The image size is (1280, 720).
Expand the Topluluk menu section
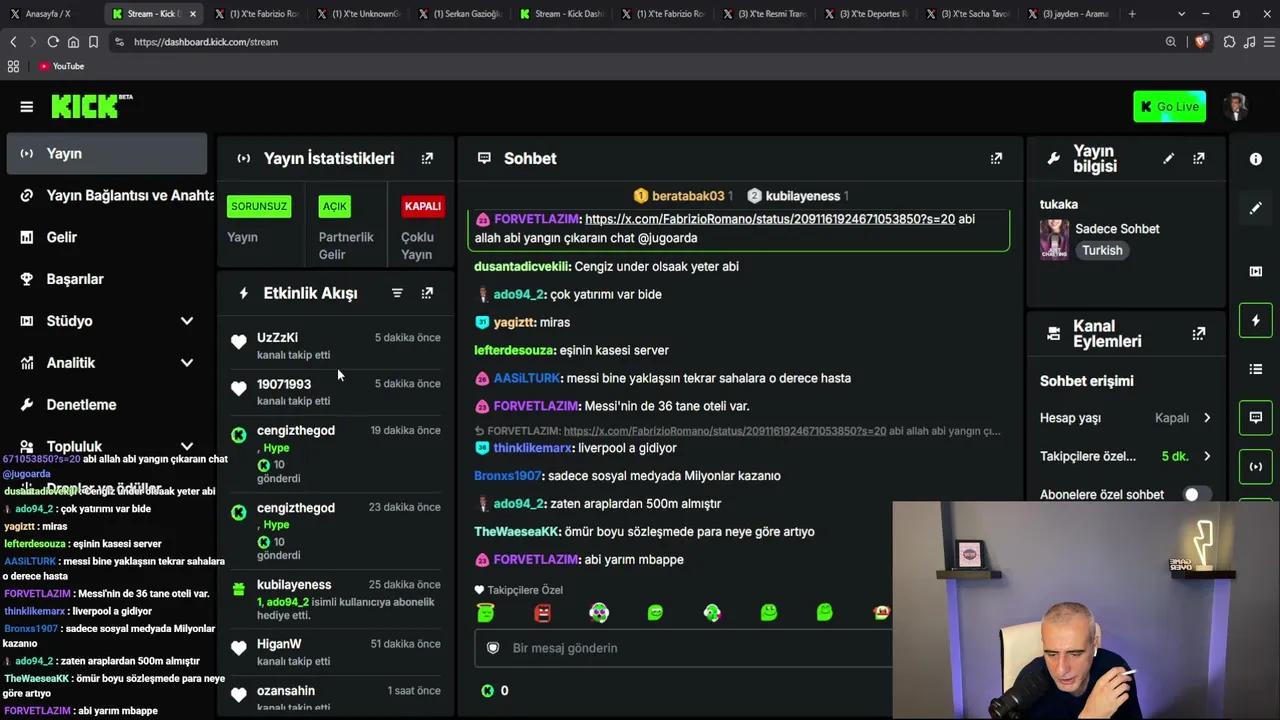click(186, 447)
